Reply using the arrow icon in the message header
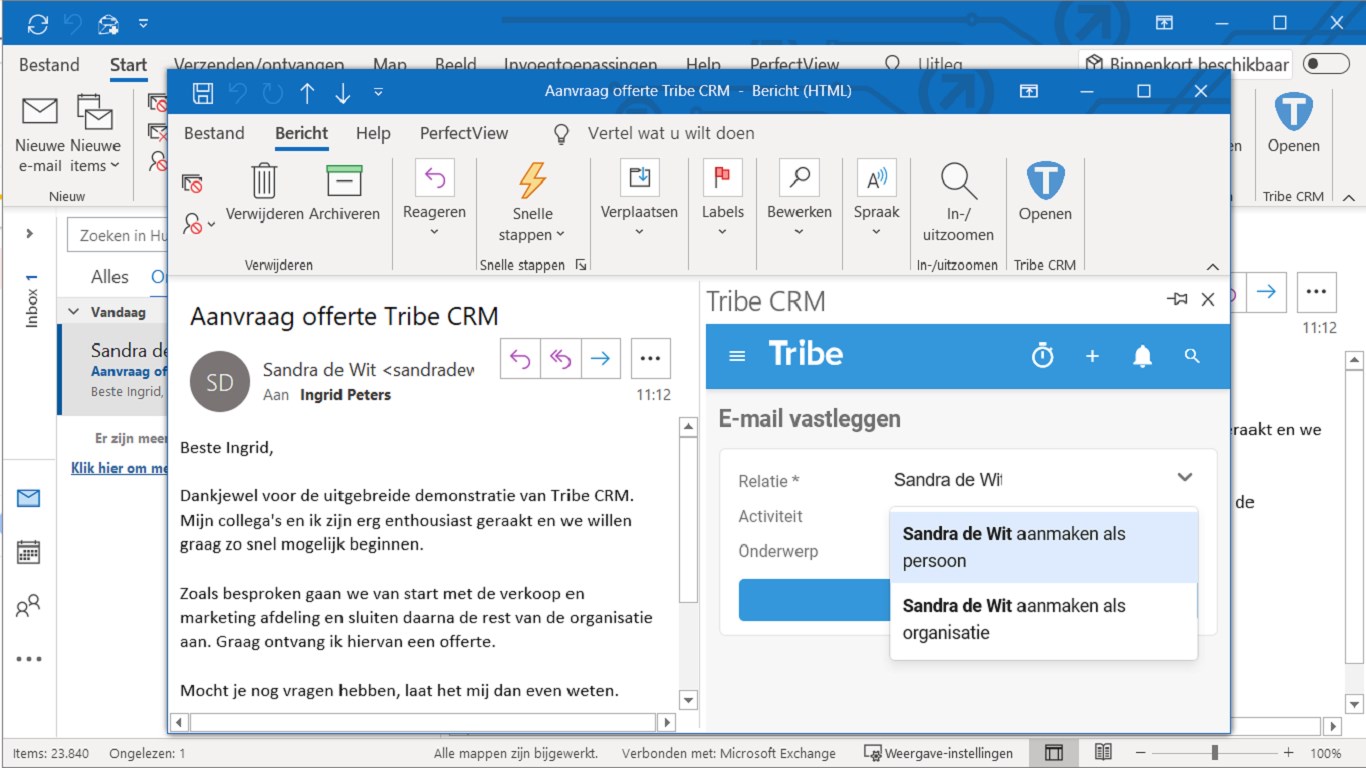 tap(520, 359)
